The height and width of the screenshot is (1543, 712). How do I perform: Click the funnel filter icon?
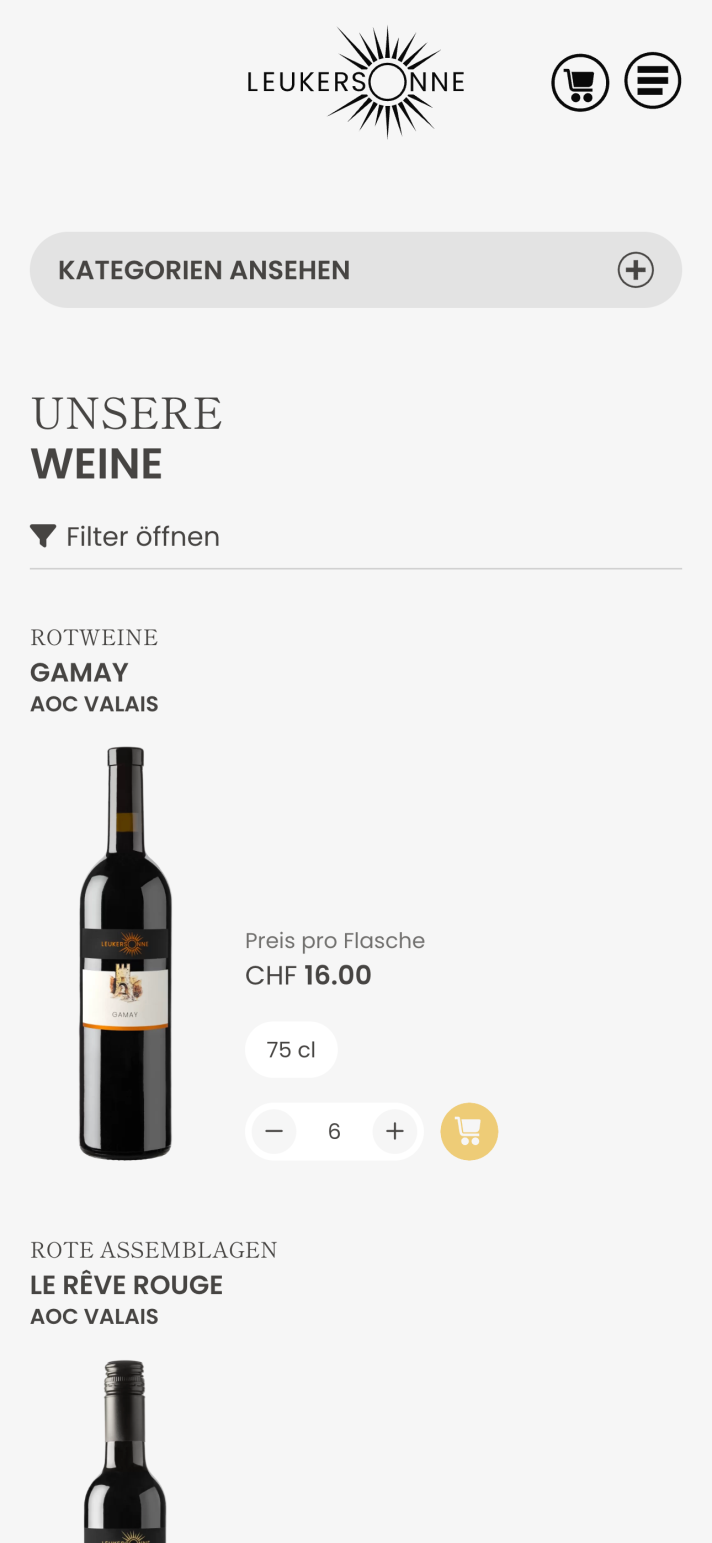point(43,536)
